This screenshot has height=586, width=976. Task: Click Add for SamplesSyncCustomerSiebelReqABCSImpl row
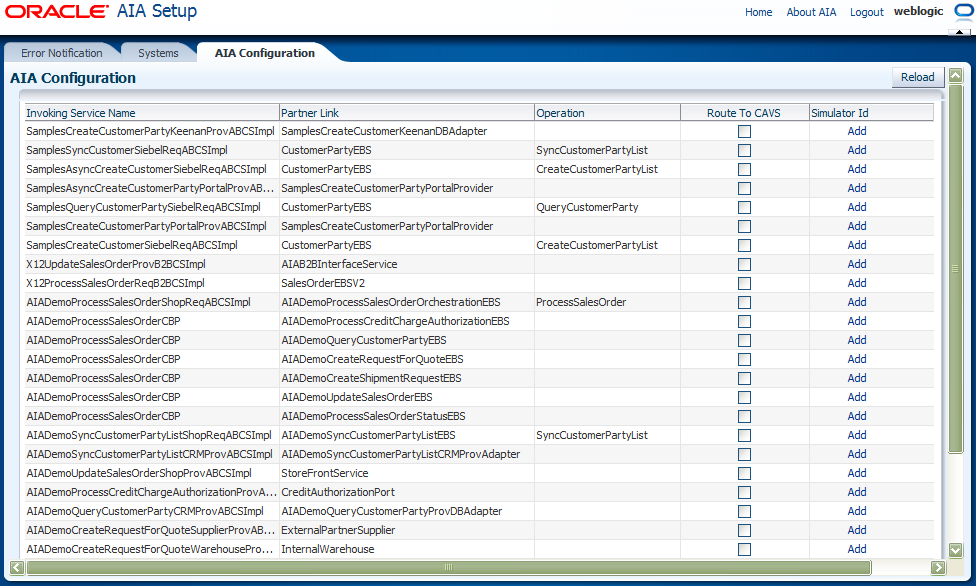click(x=856, y=150)
